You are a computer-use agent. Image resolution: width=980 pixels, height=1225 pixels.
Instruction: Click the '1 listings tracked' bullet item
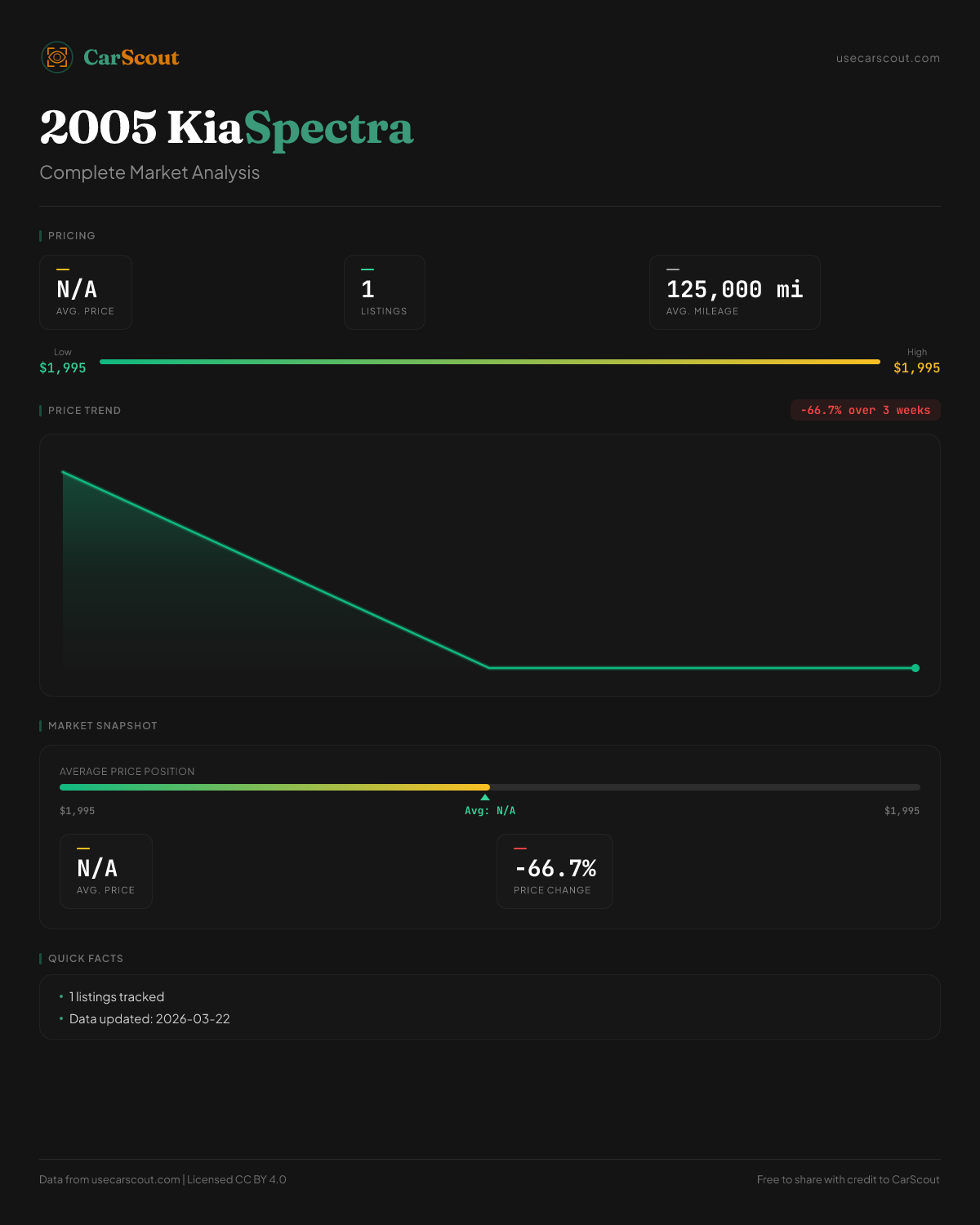117,997
